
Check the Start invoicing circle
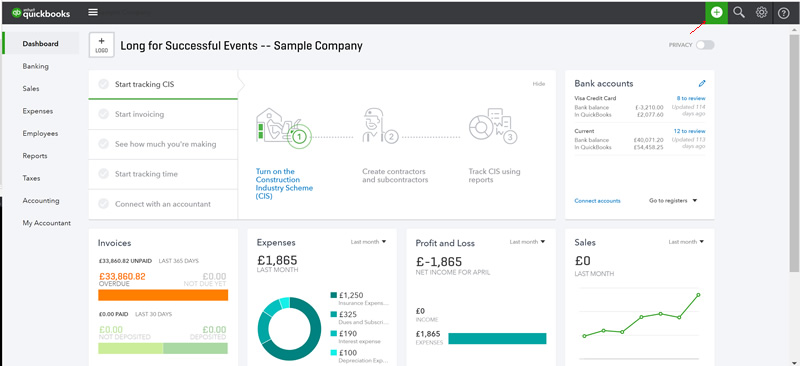(104, 114)
